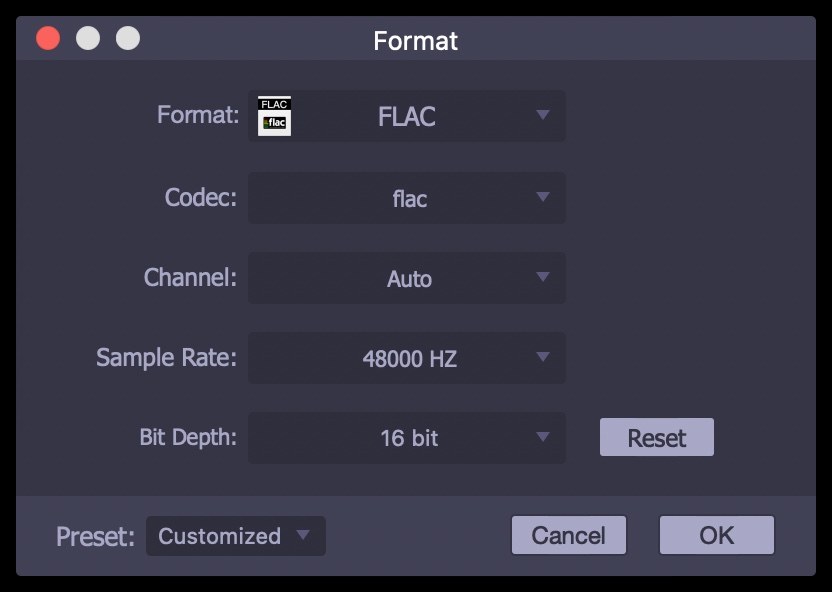Viewport: 832px width, 592px height.
Task: Click the Bit Depth dropdown arrow
Action: [x=542, y=437]
